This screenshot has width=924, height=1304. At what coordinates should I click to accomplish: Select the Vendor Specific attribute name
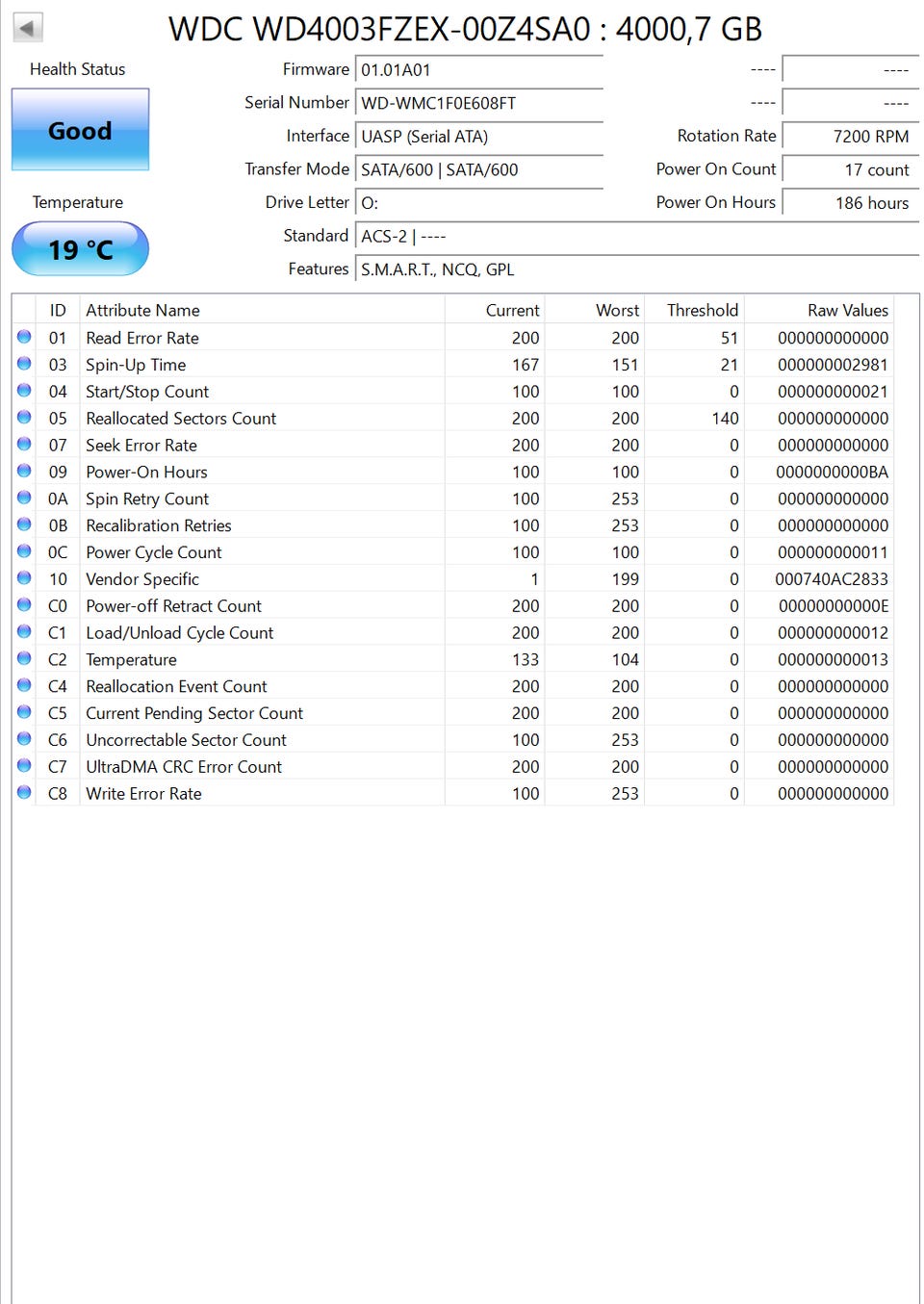(142, 579)
